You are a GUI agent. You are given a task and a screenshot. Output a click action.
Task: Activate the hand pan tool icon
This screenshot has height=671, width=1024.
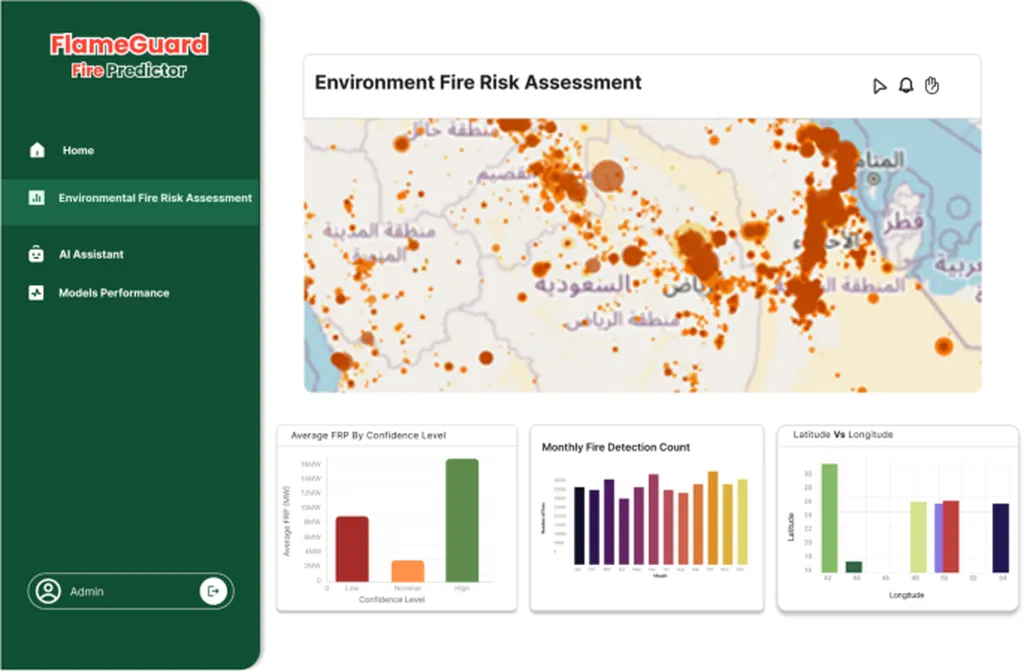click(932, 86)
